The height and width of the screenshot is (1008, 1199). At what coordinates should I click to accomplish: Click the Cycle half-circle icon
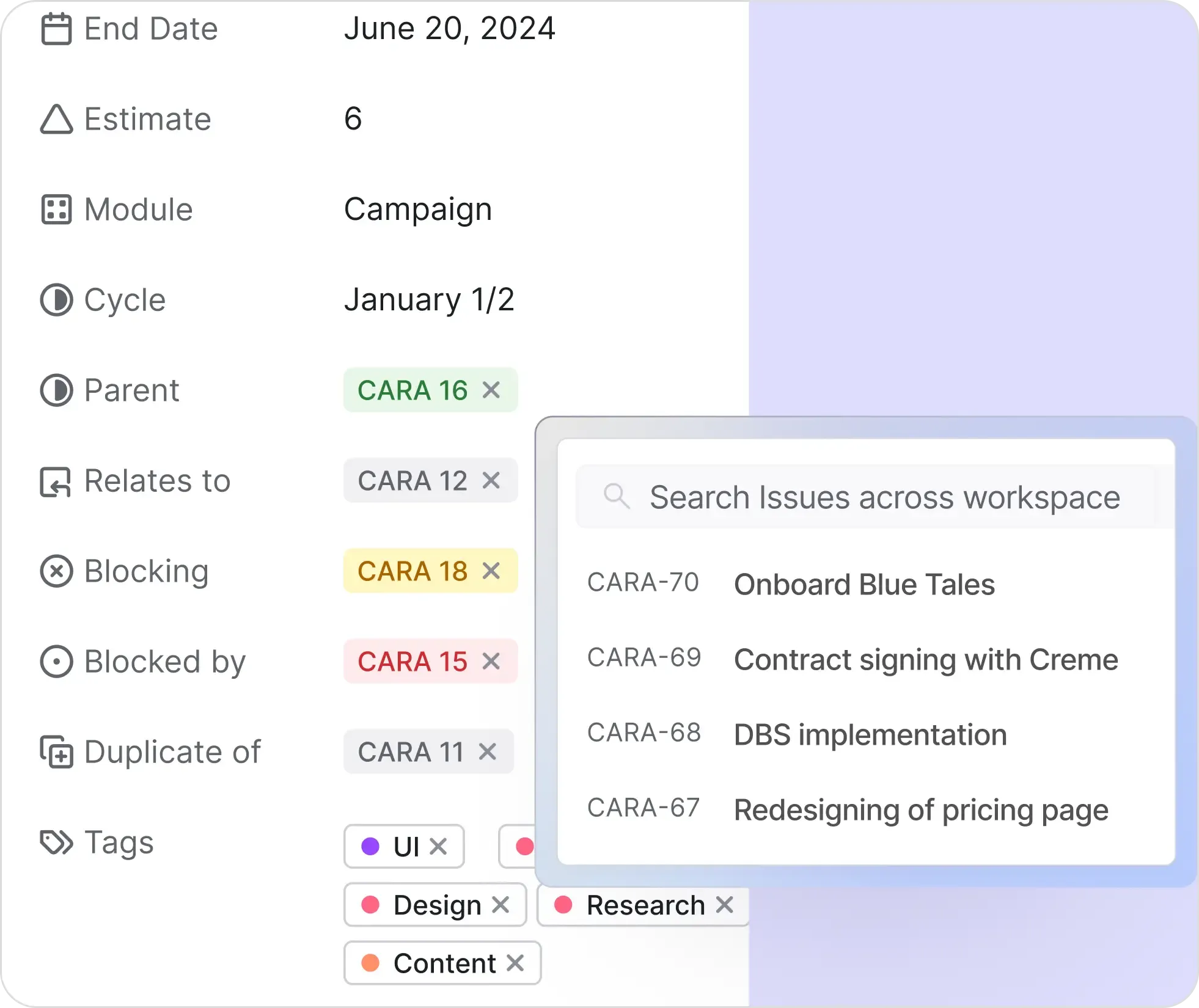[x=56, y=300]
